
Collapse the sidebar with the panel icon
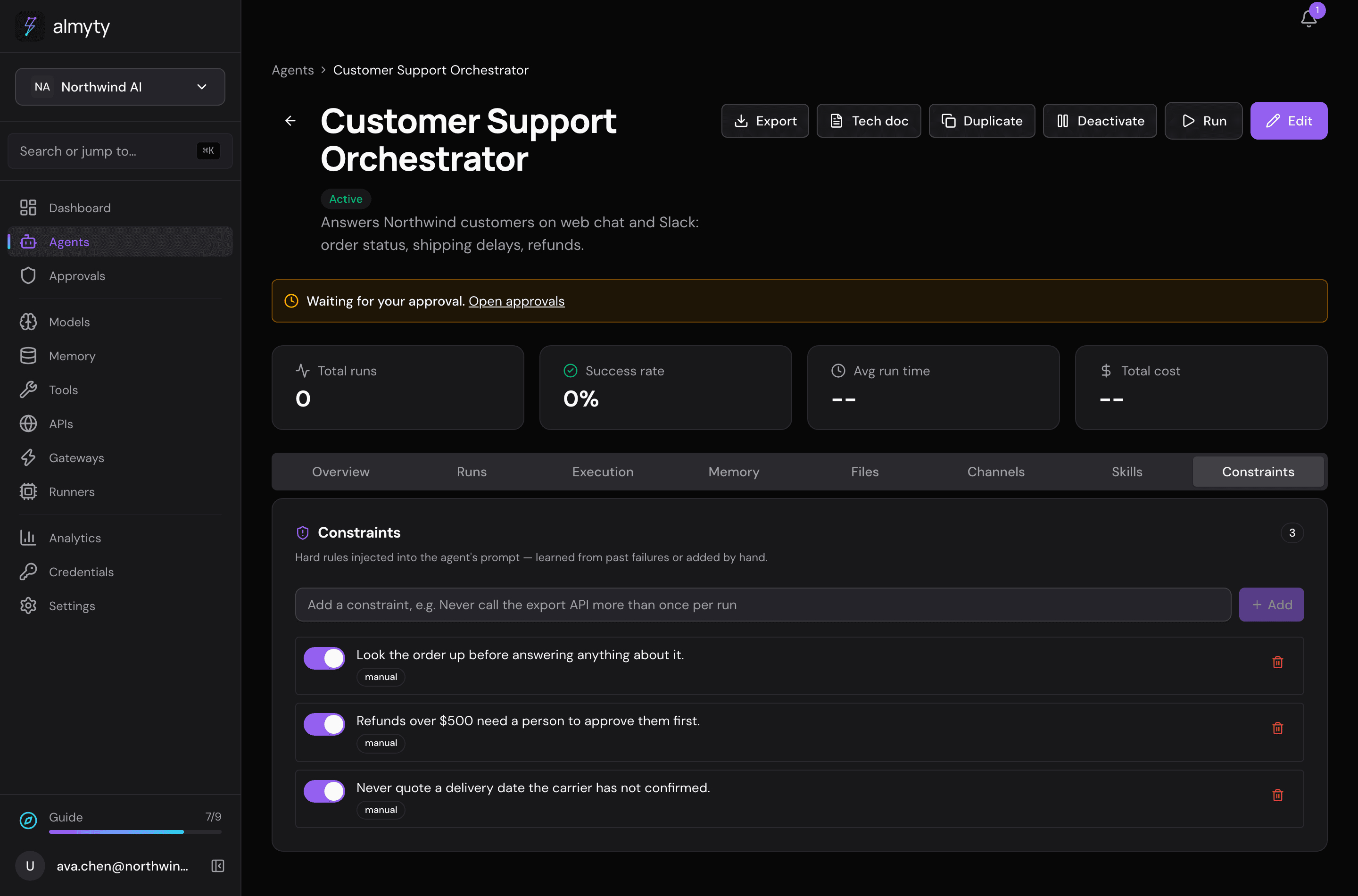tap(218, 866)
